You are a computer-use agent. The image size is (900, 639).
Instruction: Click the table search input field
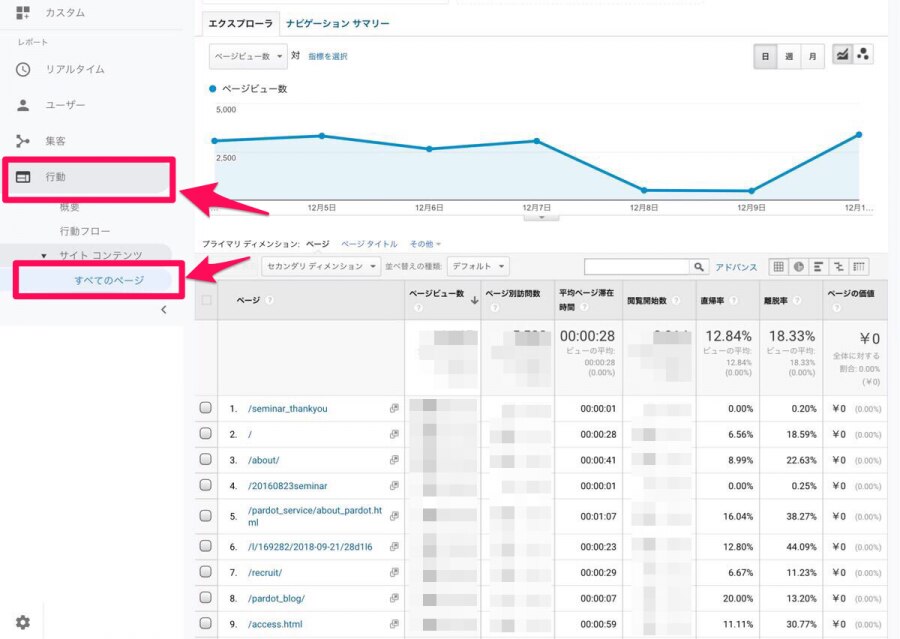(637, 267)
